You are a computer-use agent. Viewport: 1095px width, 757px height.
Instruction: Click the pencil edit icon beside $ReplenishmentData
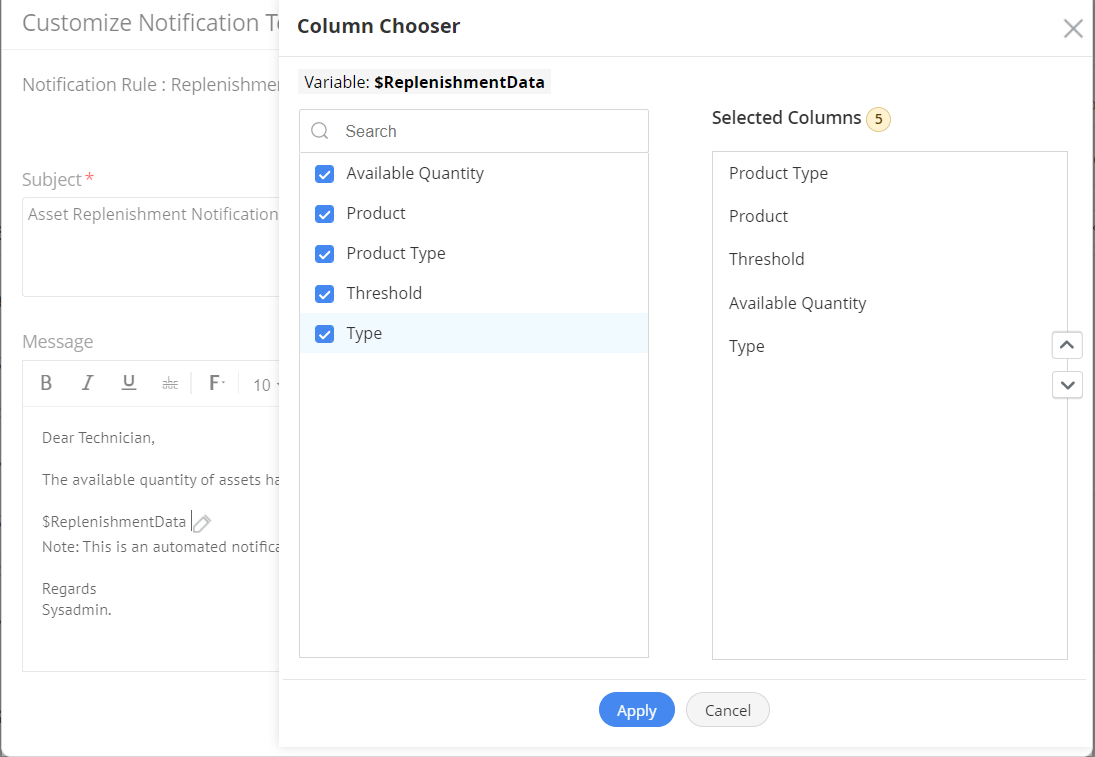[202, 523]
